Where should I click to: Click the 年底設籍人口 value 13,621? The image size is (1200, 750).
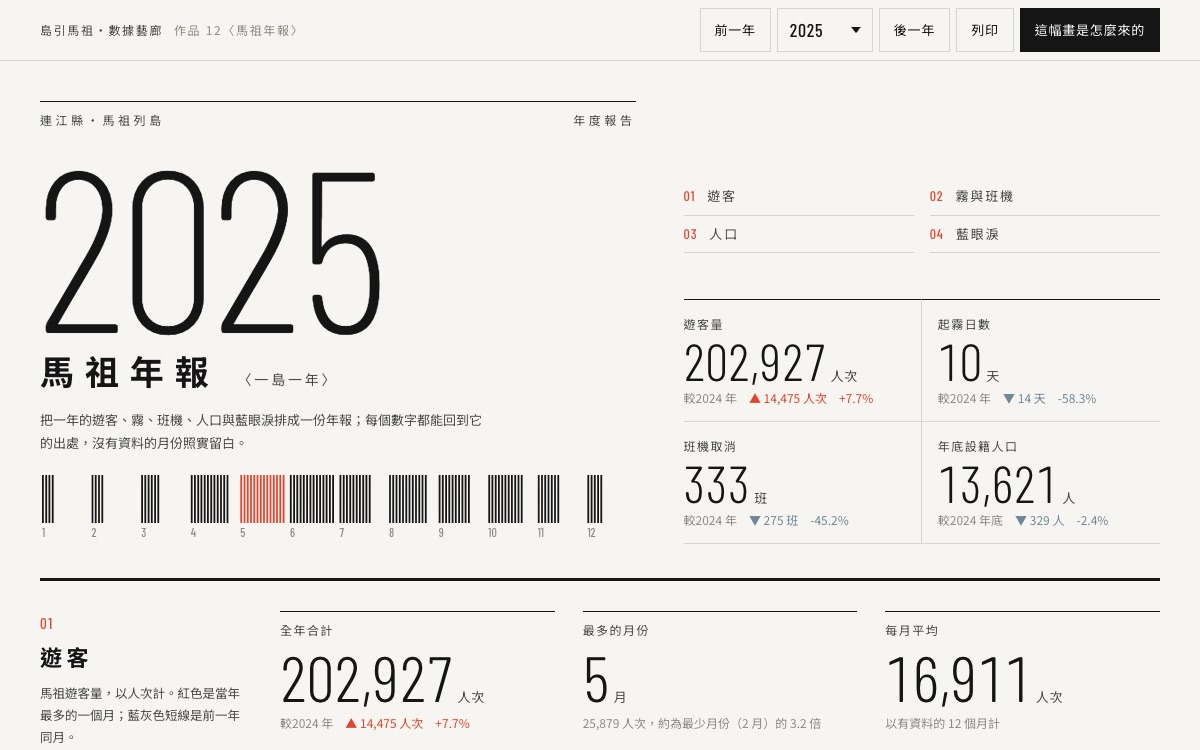tap(997, 485)
